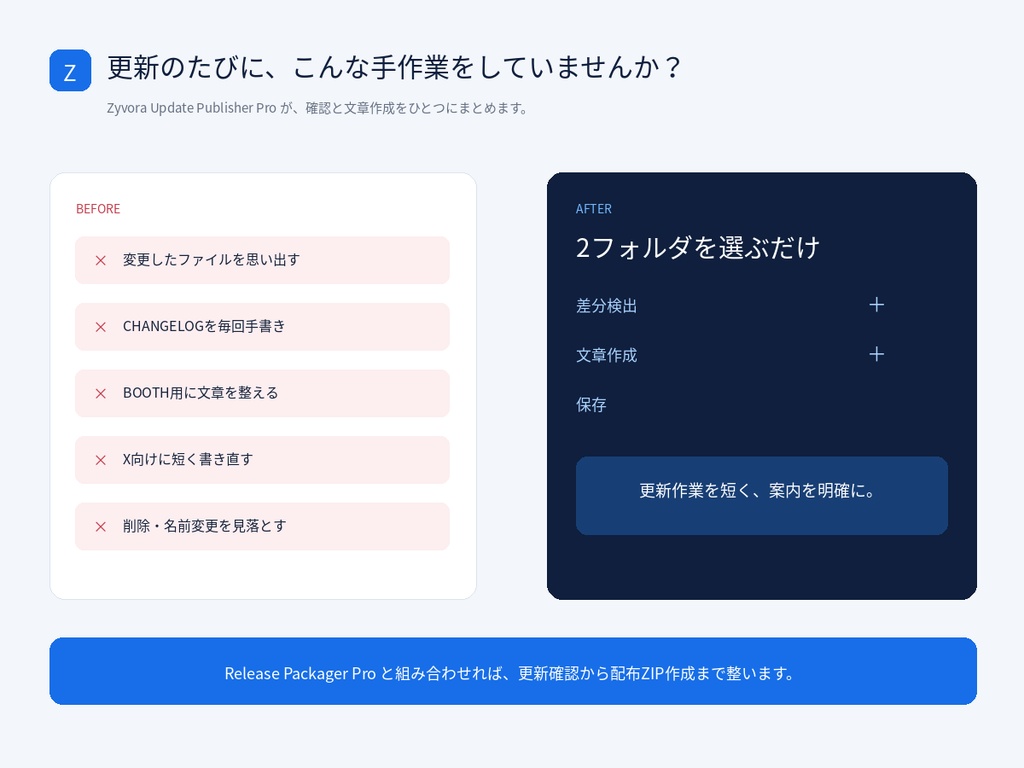Click the X icon beside CHANGELOGを毎回手書き
Image resolution: width=1024 pixels, height=768 pixels.
tap(101, 327)
